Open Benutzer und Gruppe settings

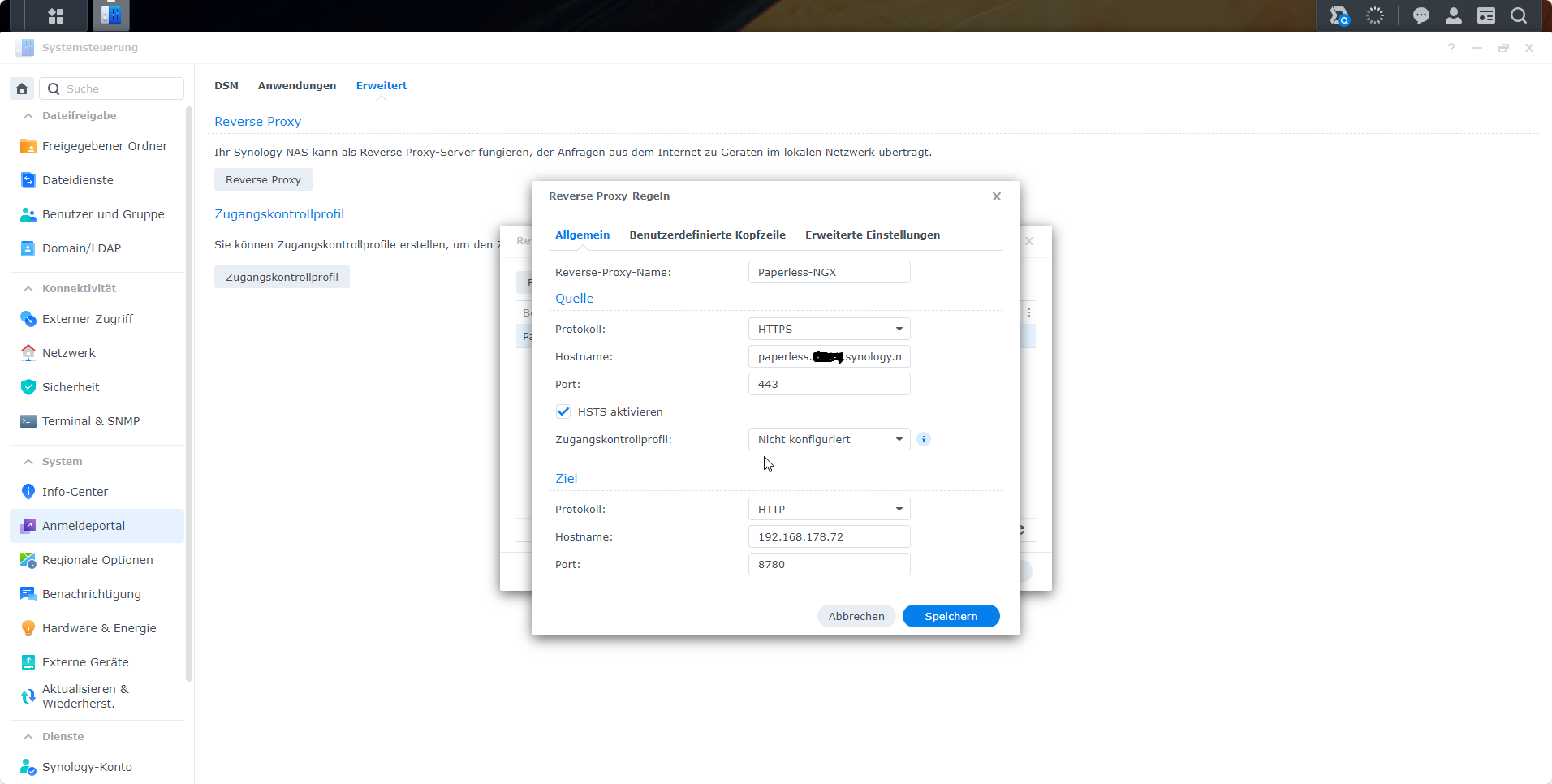[x=97, y=214]
